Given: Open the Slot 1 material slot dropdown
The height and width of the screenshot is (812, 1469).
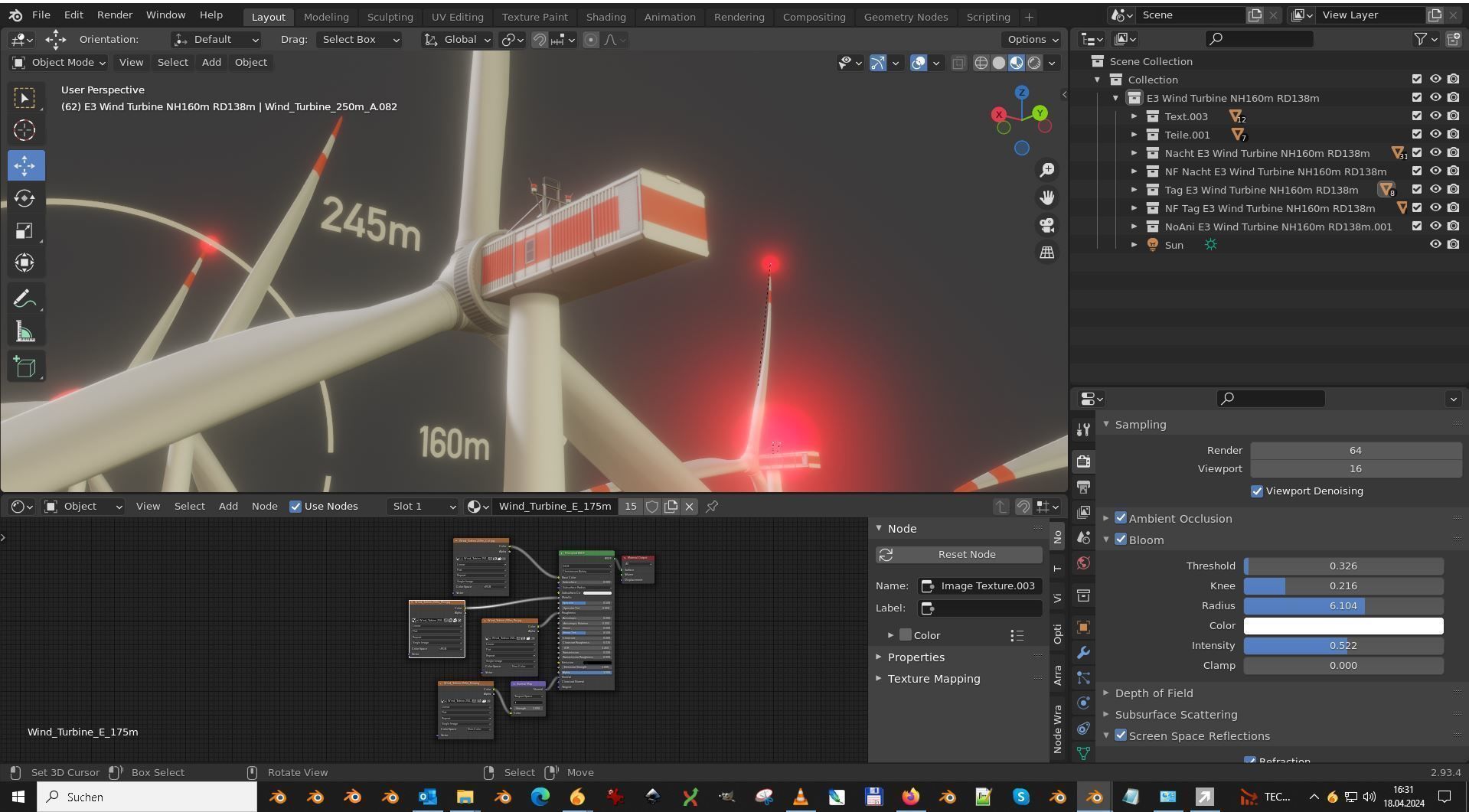Looking at the screenshot, I should coord(423,507).
